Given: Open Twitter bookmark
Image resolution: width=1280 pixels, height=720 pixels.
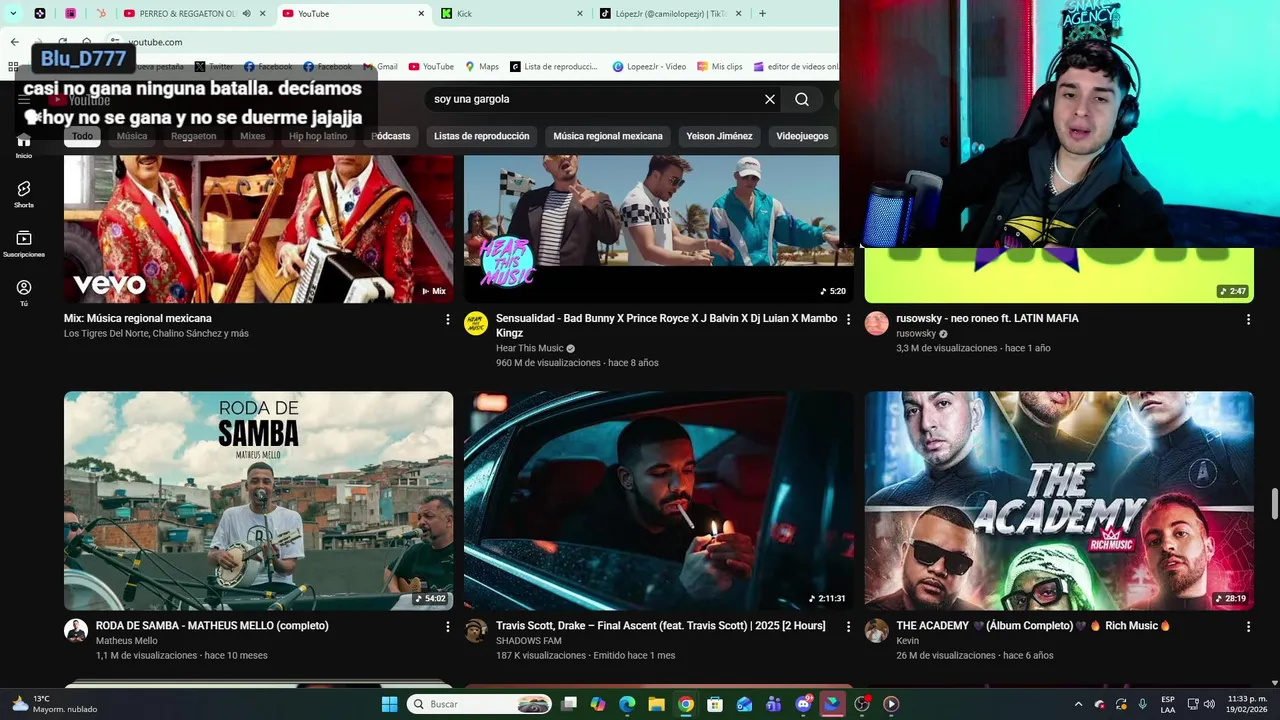Looking at the screenshot, I should pyautogui.click(x=214, y=67).
